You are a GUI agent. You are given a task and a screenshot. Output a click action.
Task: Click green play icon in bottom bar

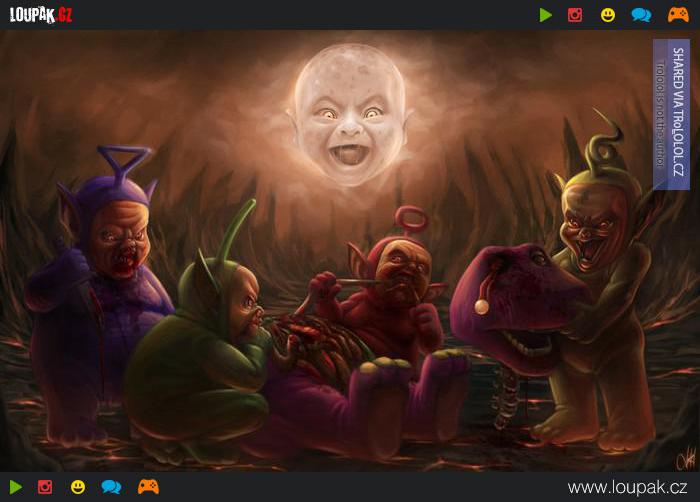click(x=16, y=487)
